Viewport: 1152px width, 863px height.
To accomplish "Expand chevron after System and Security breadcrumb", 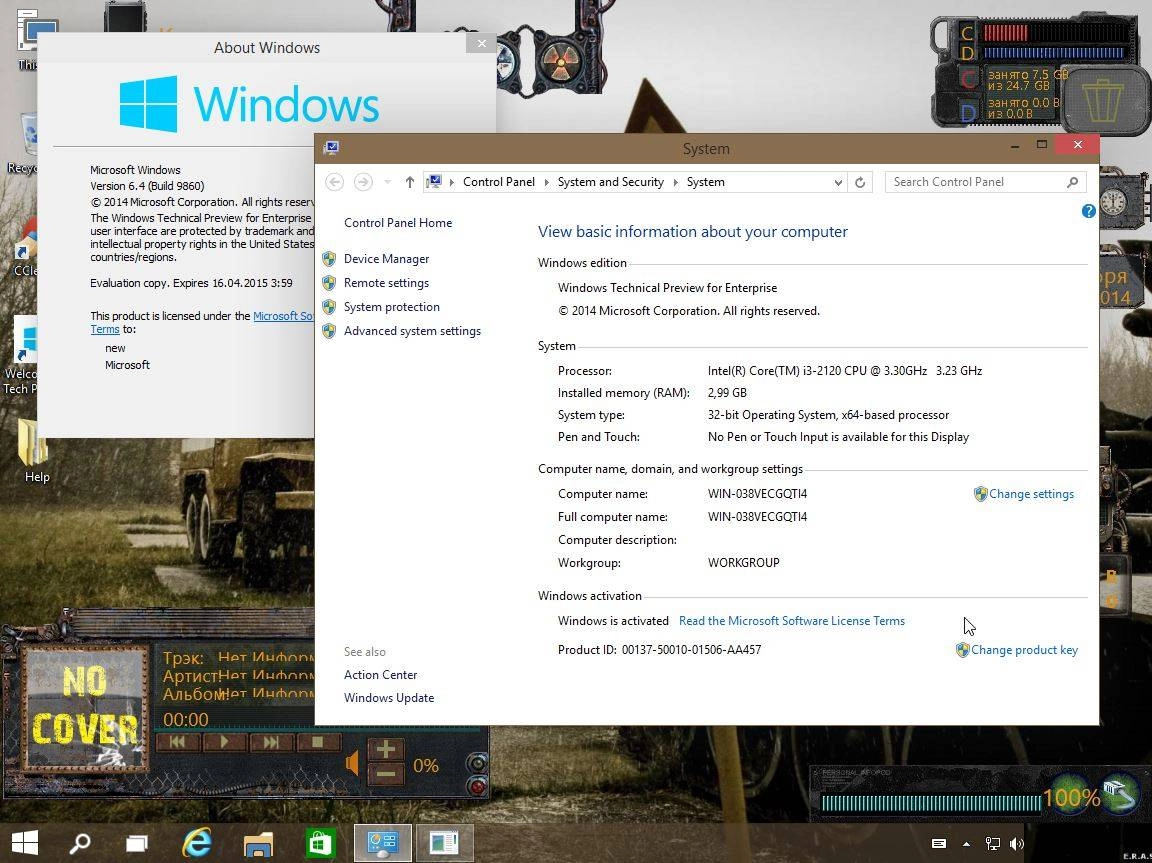I will [675, 182].
